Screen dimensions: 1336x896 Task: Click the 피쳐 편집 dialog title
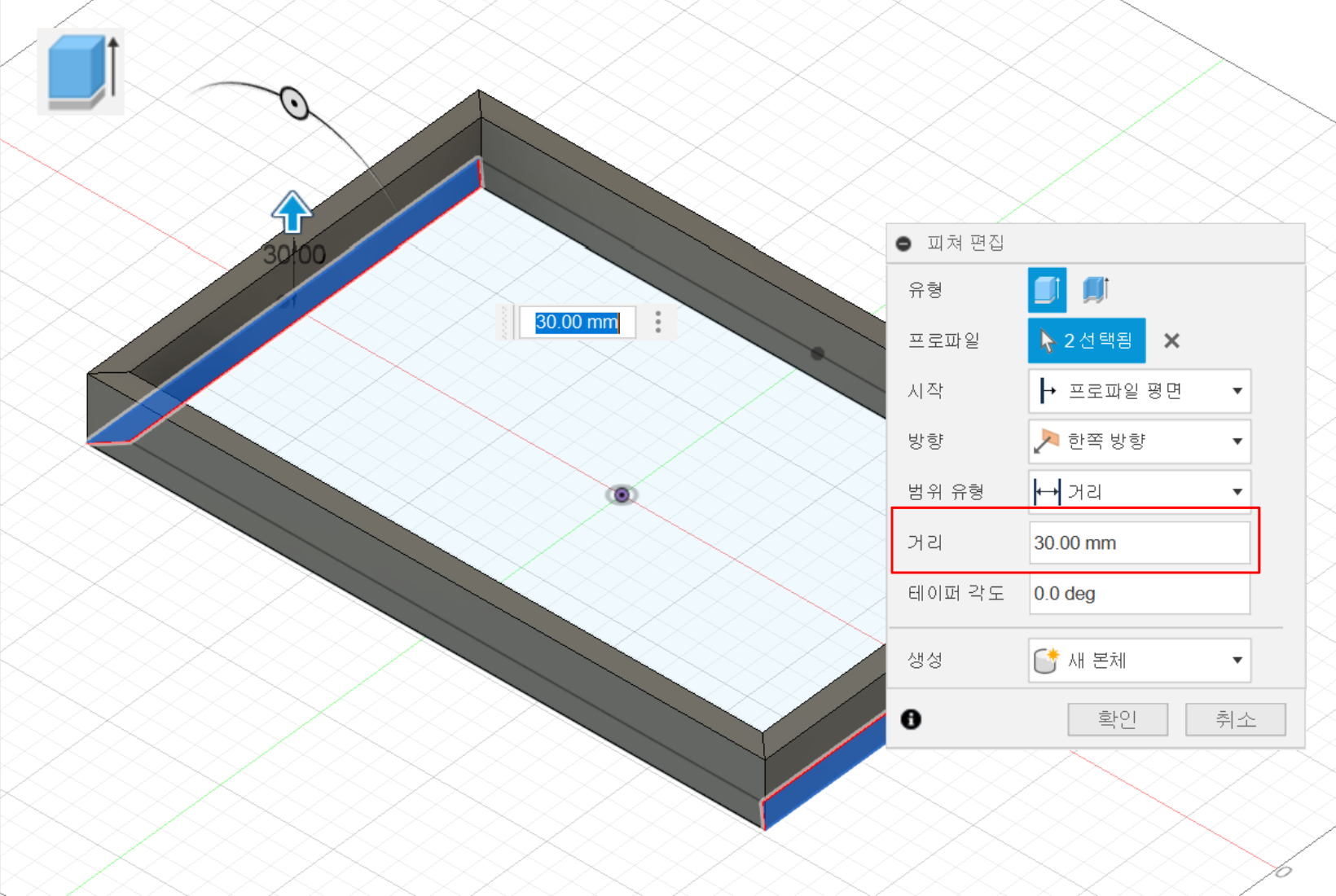(x=965, y=243)
